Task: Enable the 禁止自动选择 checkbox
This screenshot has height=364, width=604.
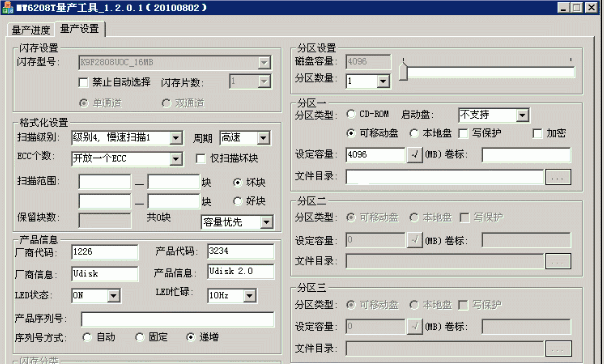Action: (83, 82)
